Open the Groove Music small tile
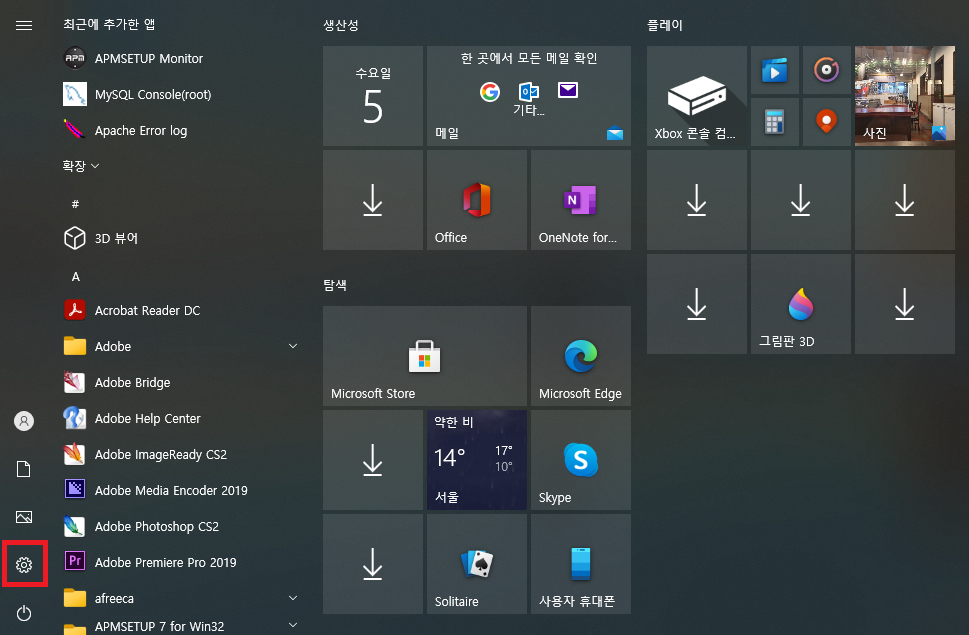Screen dimensions: 969x635 [x=826, y=70]
